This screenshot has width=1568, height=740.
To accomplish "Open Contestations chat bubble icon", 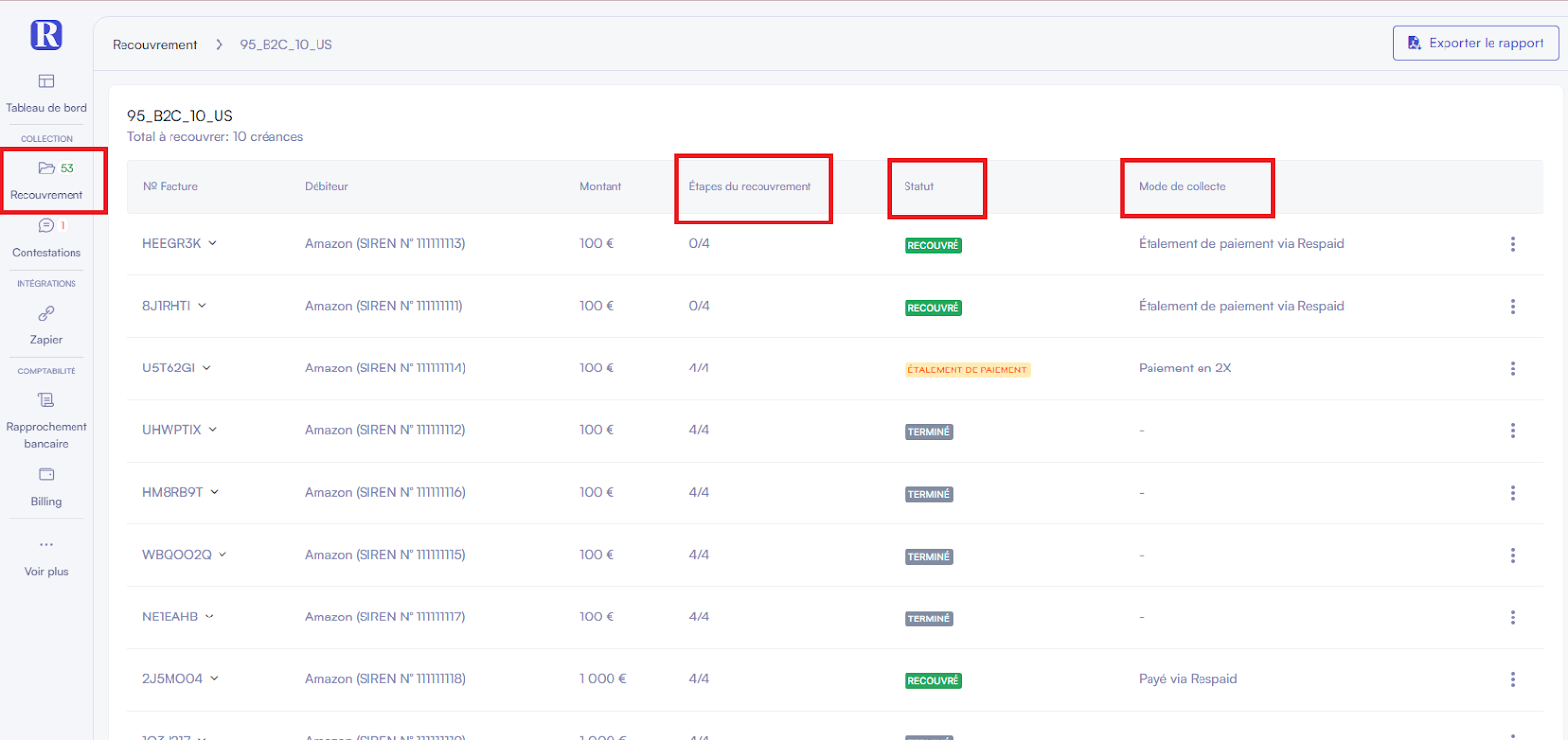I will [46, 225].
